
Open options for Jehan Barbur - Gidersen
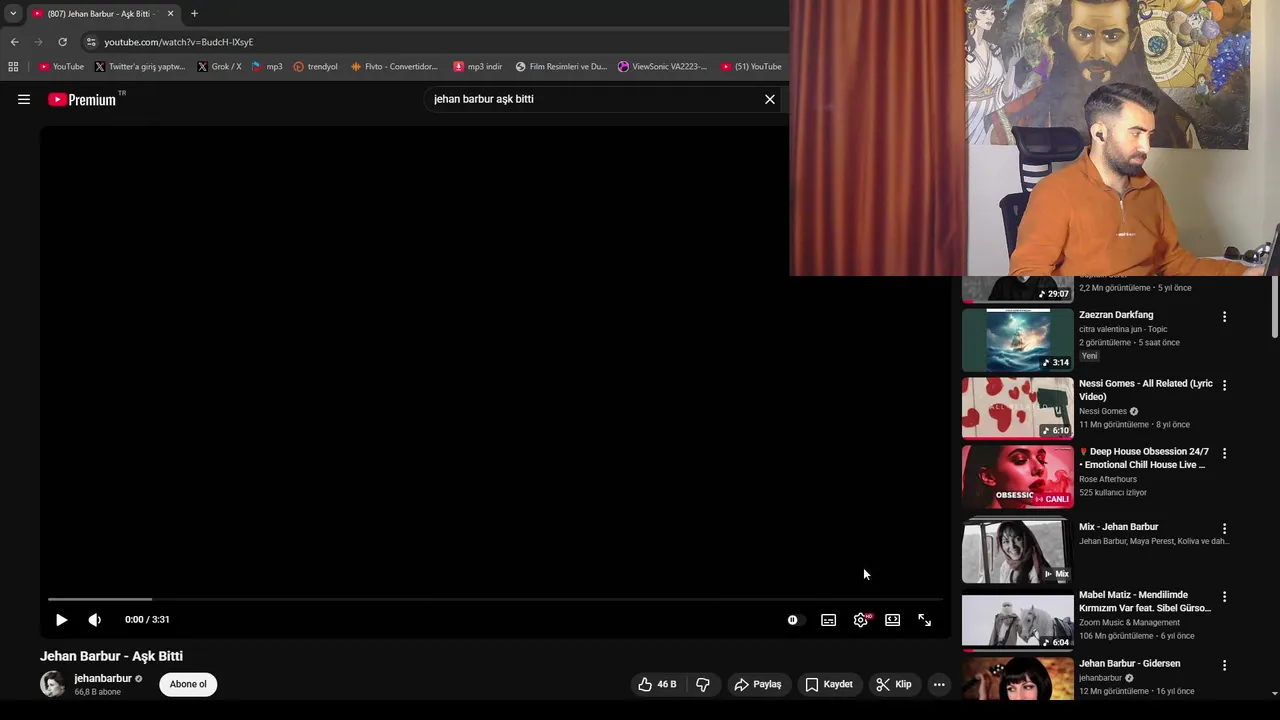[x=1224, y=665]
